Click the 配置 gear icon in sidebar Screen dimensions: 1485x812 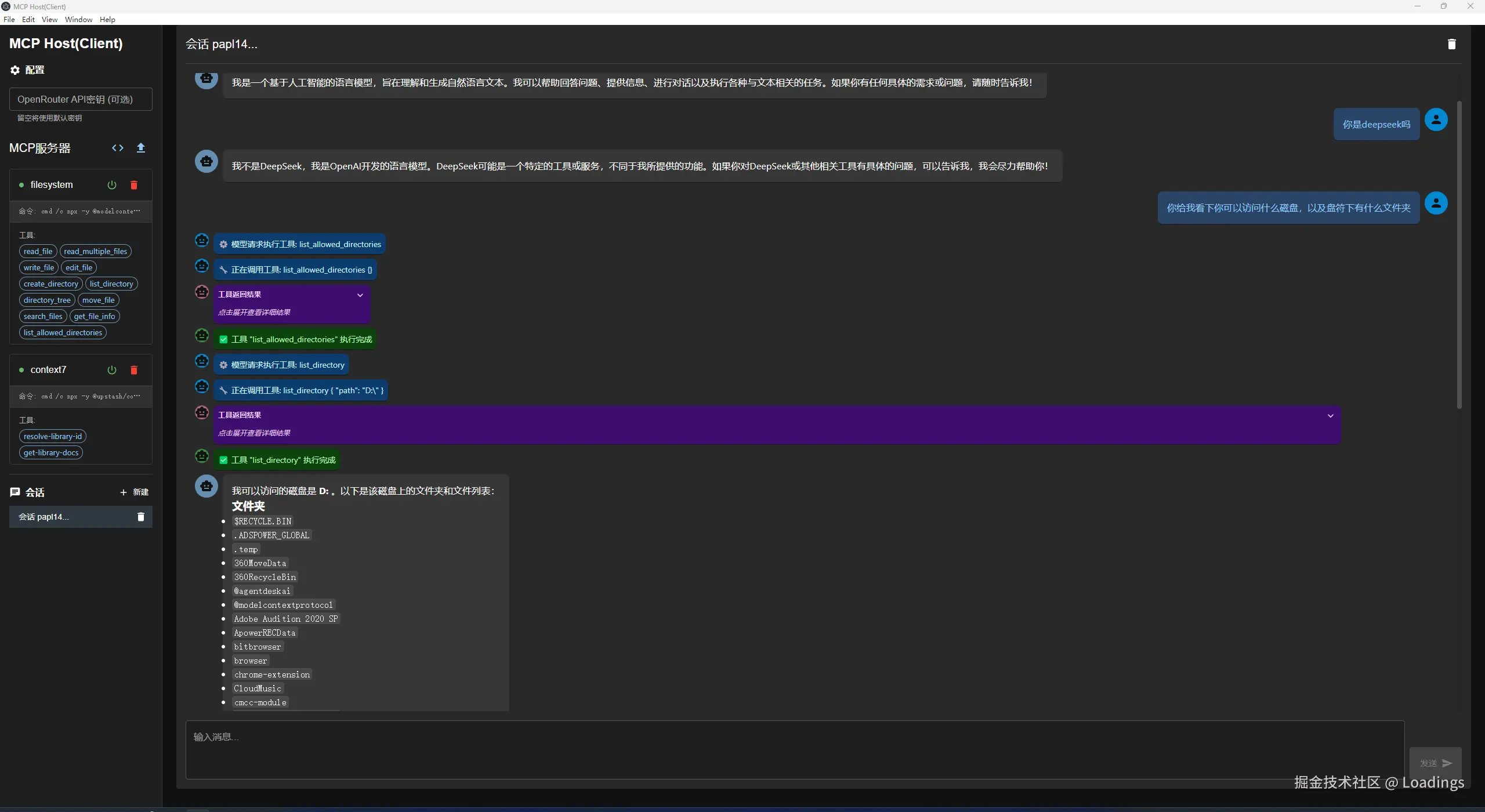coord(15,70)
